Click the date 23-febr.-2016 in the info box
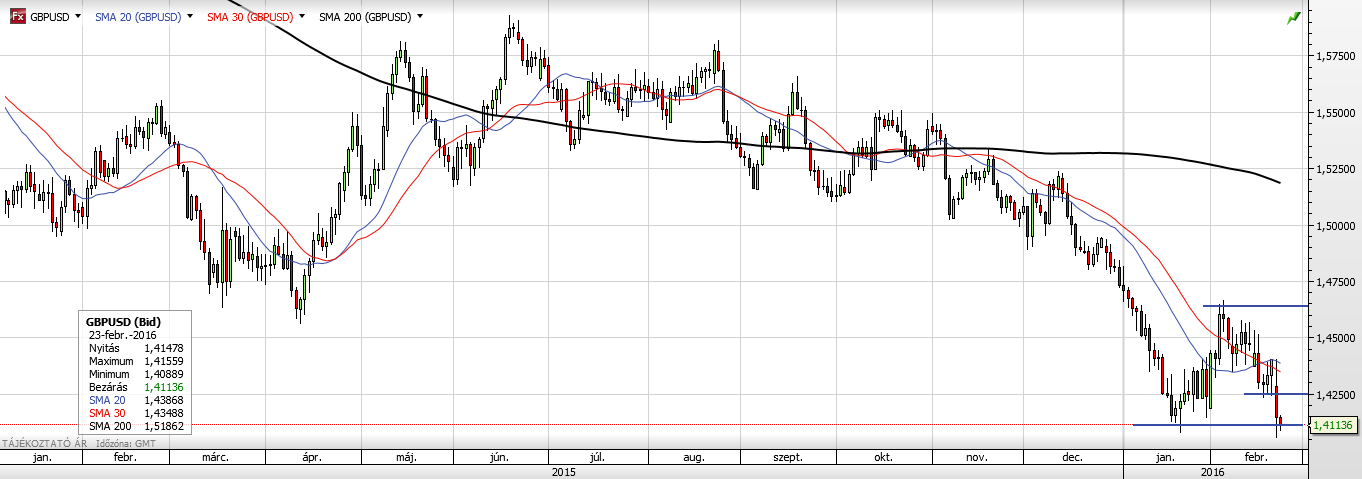 (x=122, y=334)
